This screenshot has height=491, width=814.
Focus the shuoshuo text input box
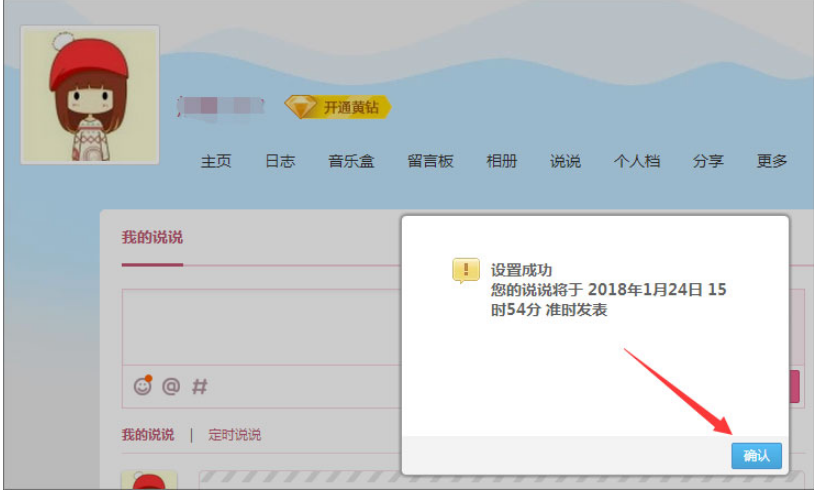[x=262, y=327]
